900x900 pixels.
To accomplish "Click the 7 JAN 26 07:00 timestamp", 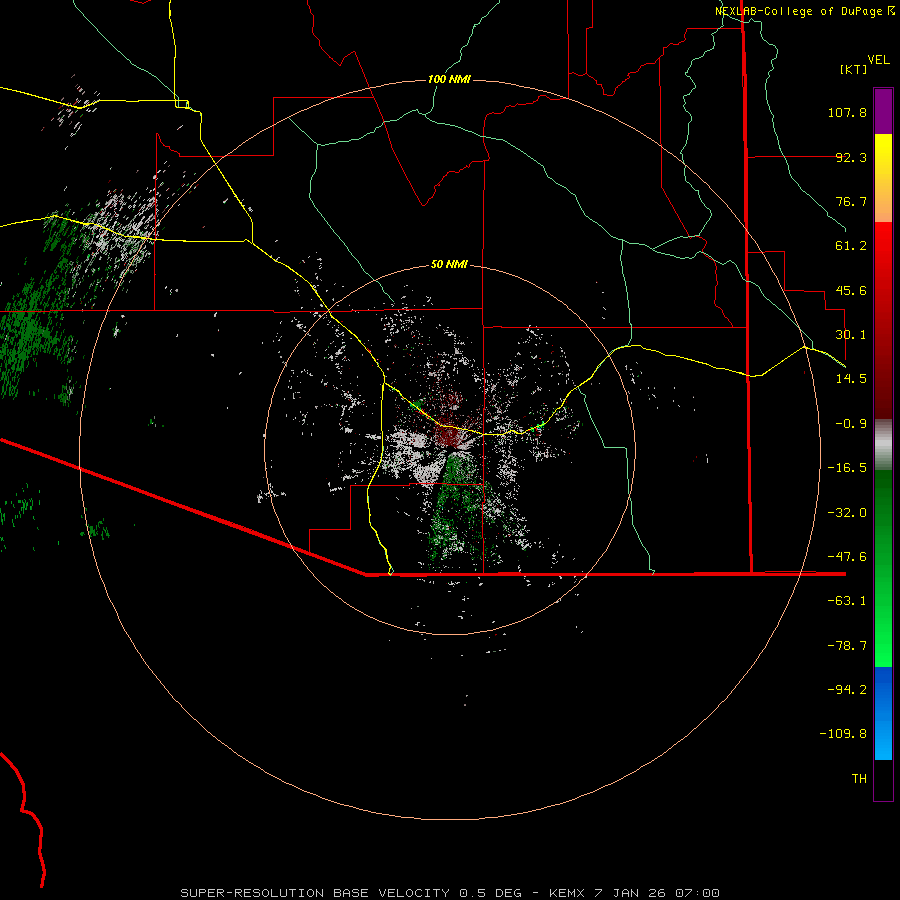I will (657, 893).
